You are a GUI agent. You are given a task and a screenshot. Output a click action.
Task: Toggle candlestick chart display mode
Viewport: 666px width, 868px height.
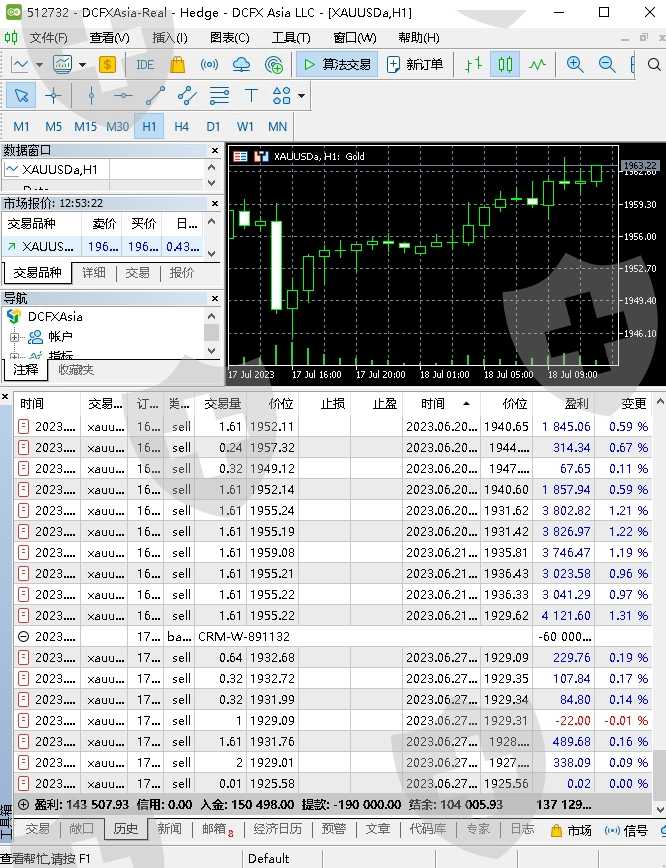(506, 64)
